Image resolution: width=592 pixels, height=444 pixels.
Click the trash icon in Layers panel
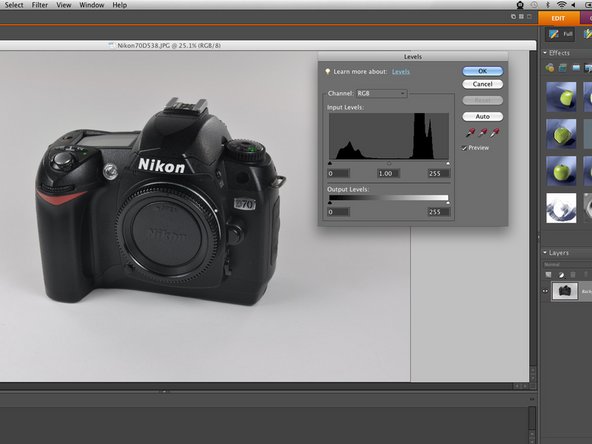coord(573,275)
